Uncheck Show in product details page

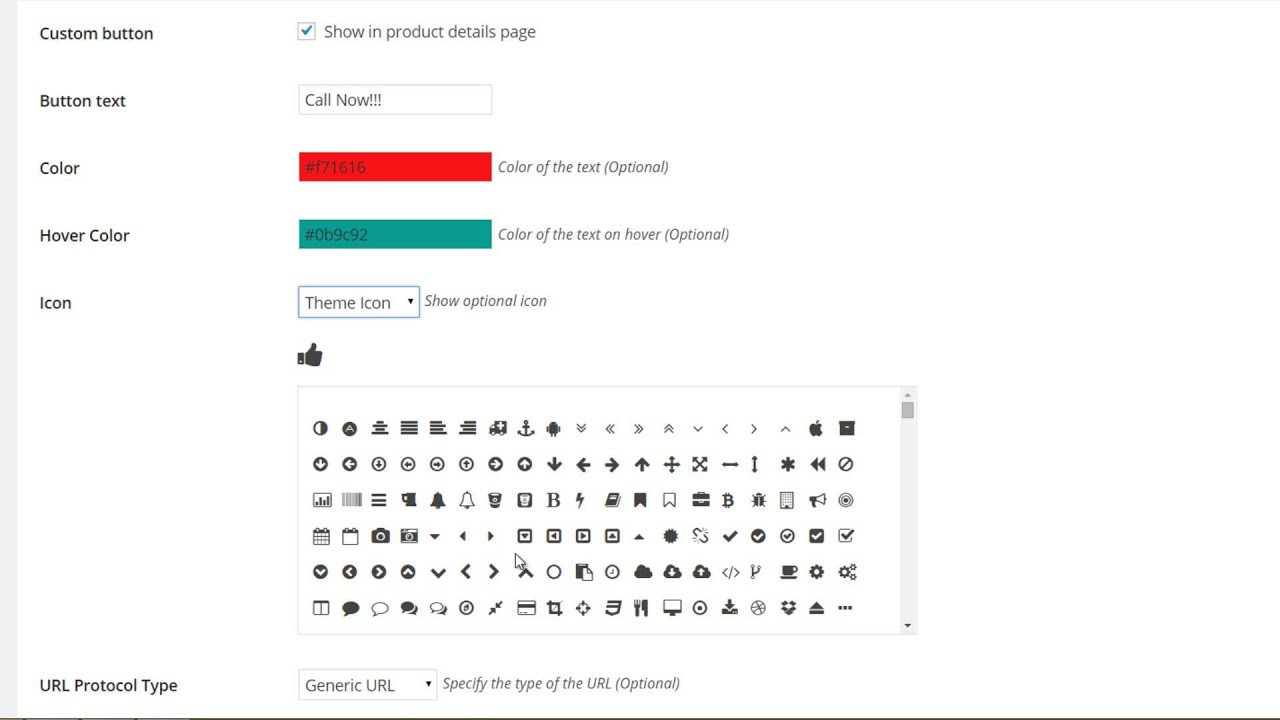click(x=307, y=32)
